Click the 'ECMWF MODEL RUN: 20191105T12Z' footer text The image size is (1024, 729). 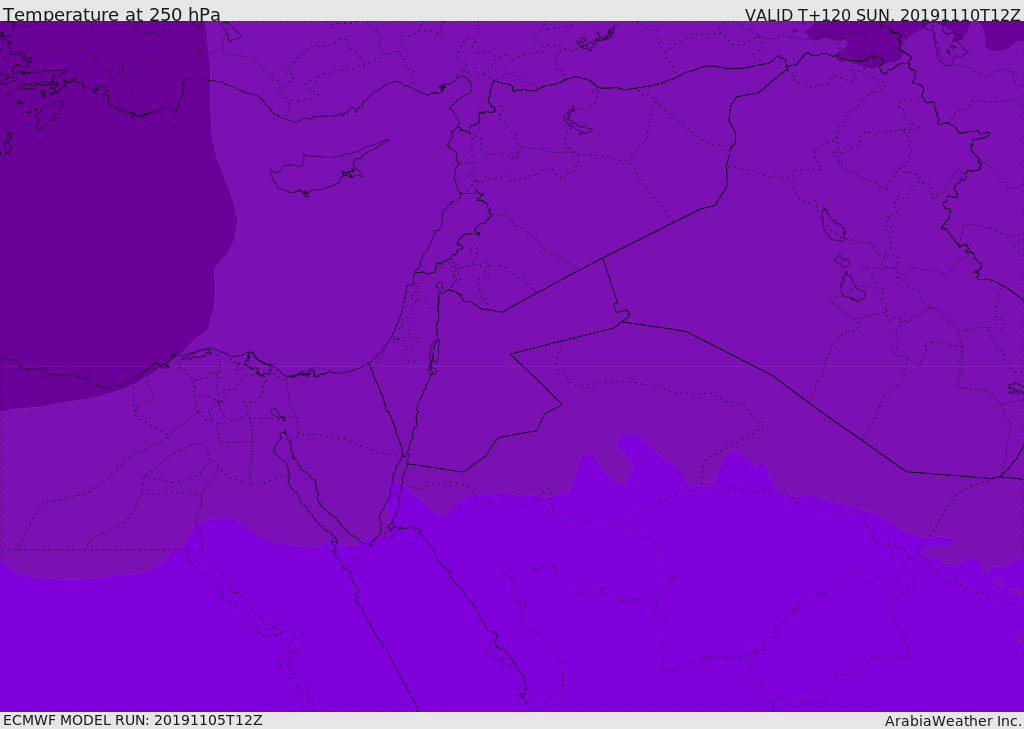(133, 720)
